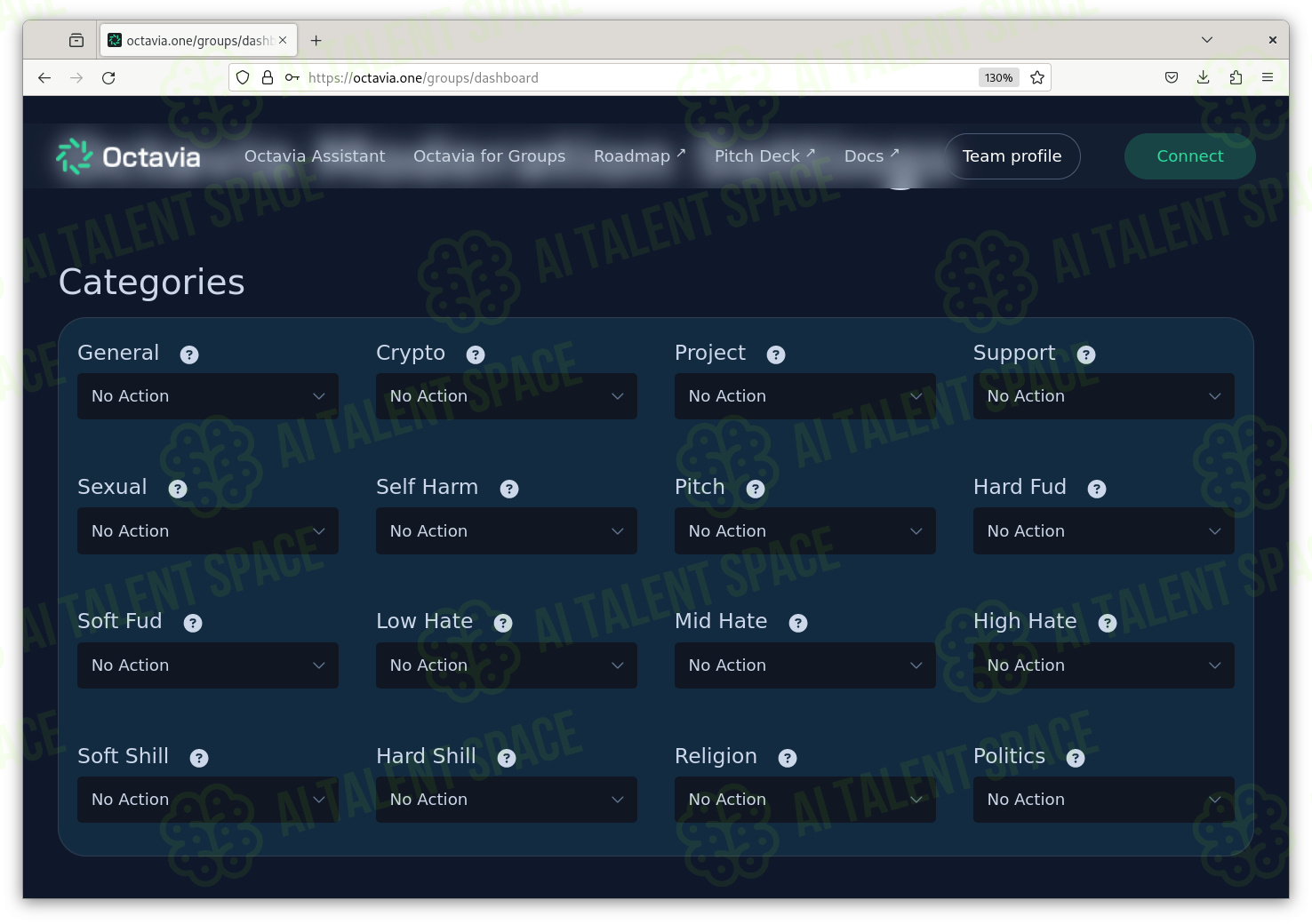The width and height of the screenshot is (1312, 924).
Task: Open the Soft Shill action dropdown
Action: coord(208,800)
